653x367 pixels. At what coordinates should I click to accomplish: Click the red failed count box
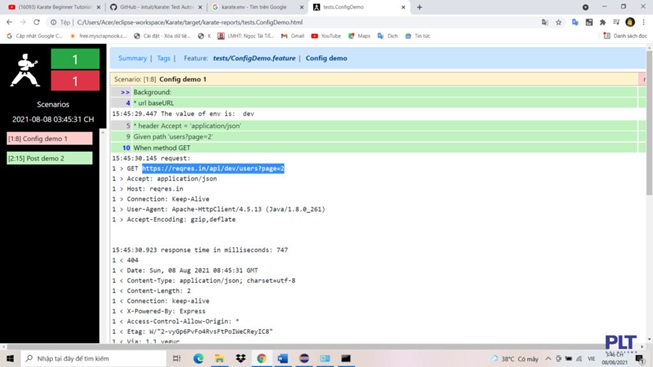pos(75,80)
